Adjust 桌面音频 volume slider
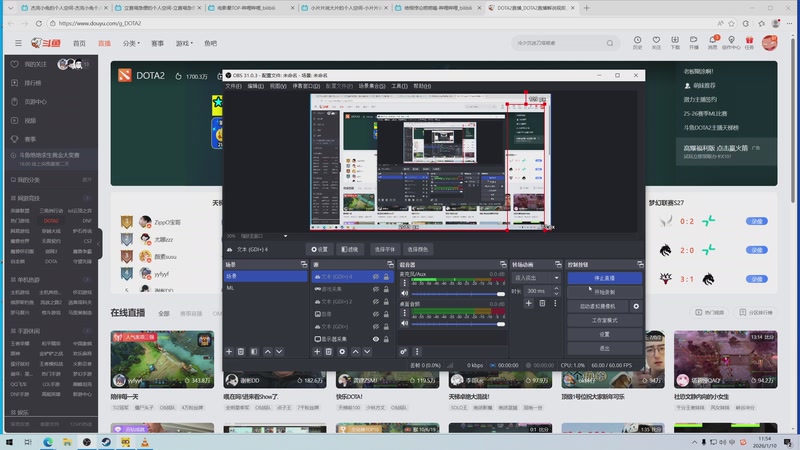This screenshot has width=800, height=450. [x=458, y=324]
